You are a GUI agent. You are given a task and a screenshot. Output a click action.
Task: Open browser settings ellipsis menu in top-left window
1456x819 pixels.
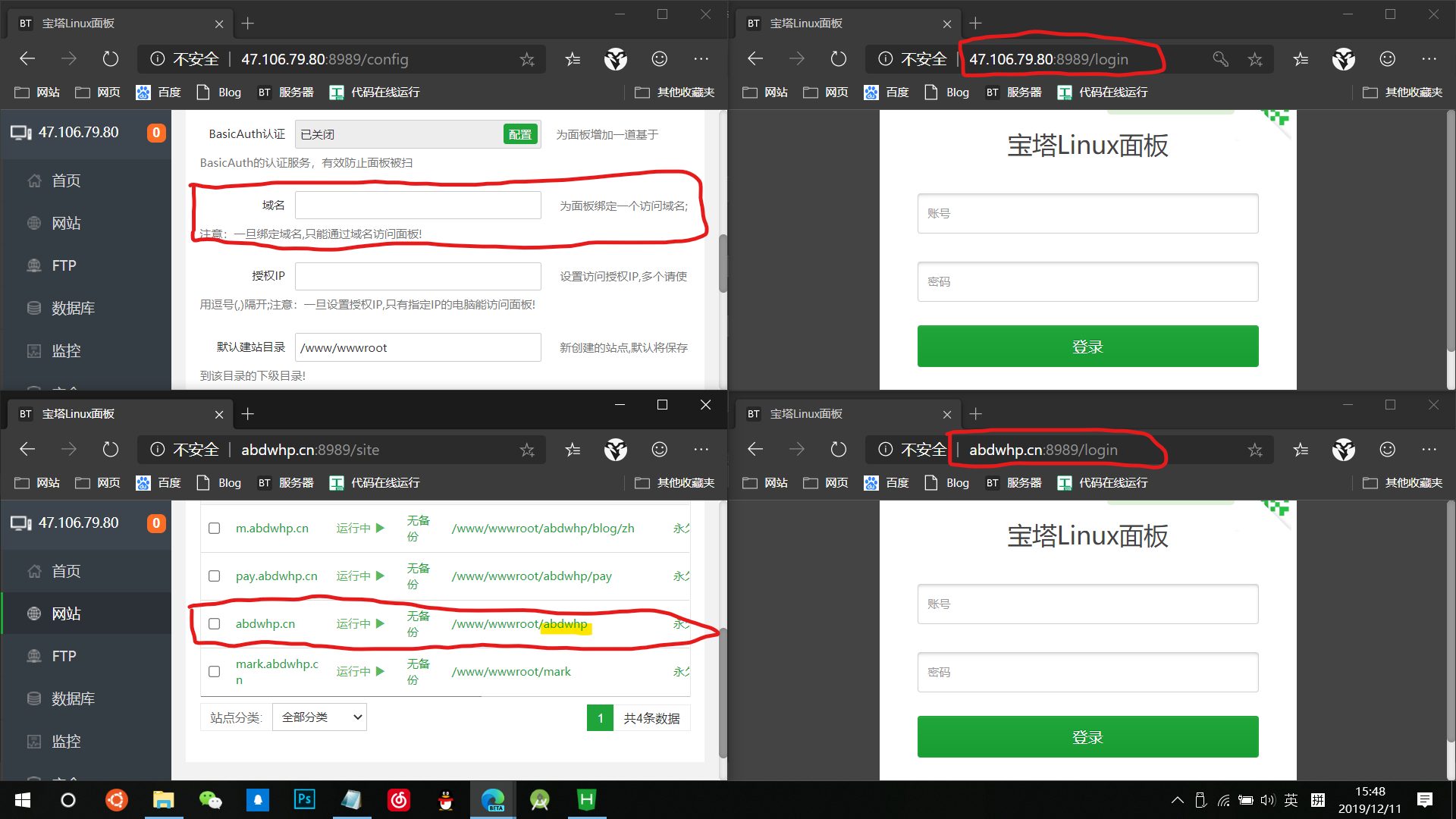click(x=701, y=59)
